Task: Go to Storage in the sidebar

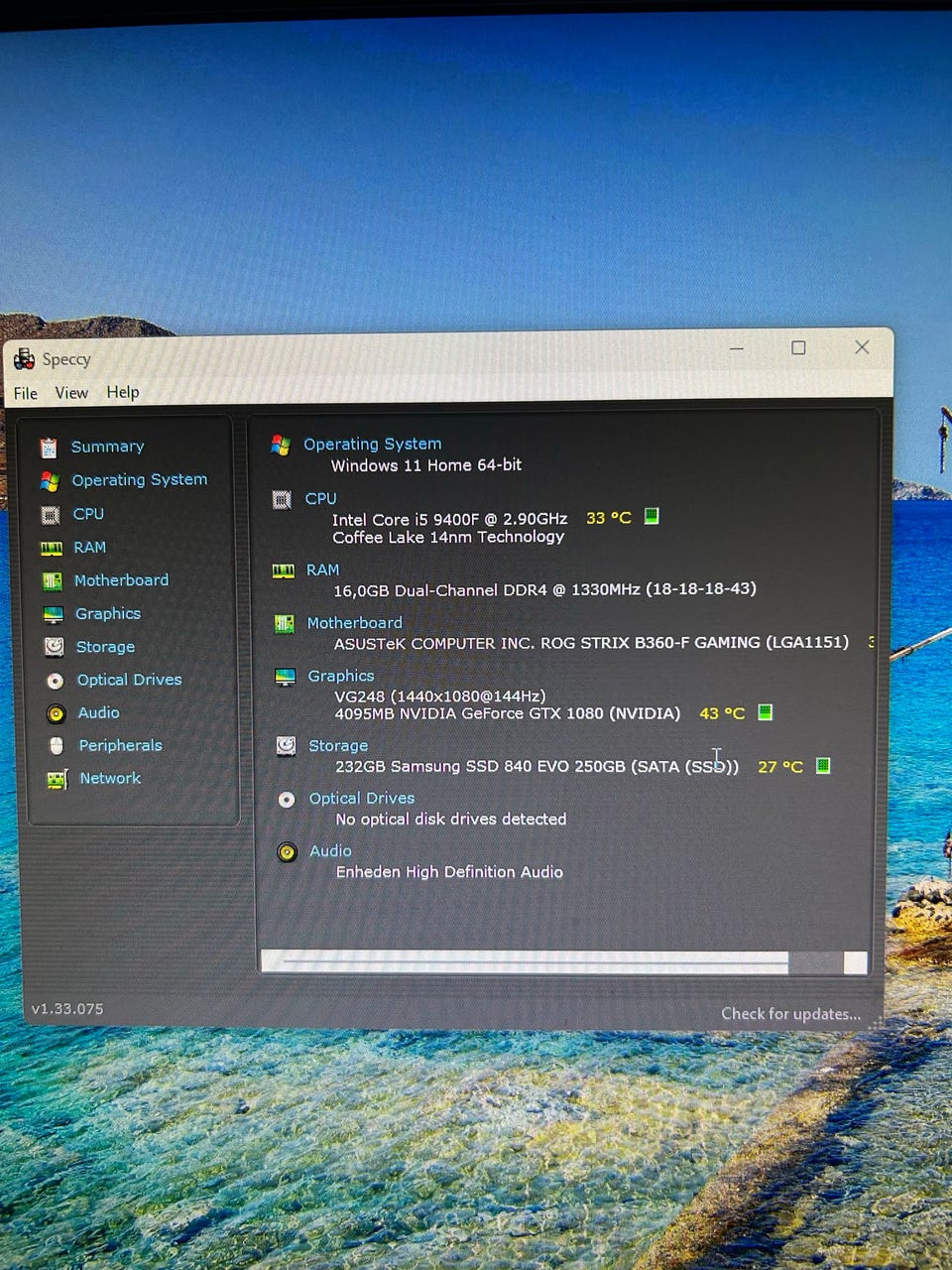Action: (105, 647)
